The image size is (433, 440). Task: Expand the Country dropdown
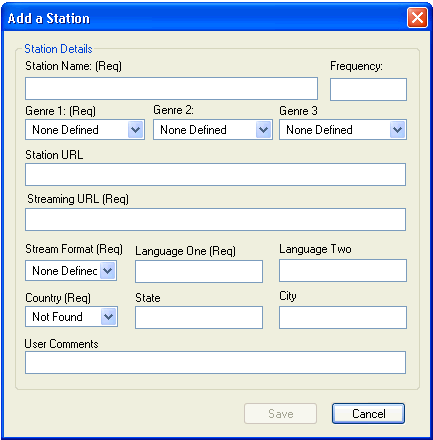click(x=71, y=316)
